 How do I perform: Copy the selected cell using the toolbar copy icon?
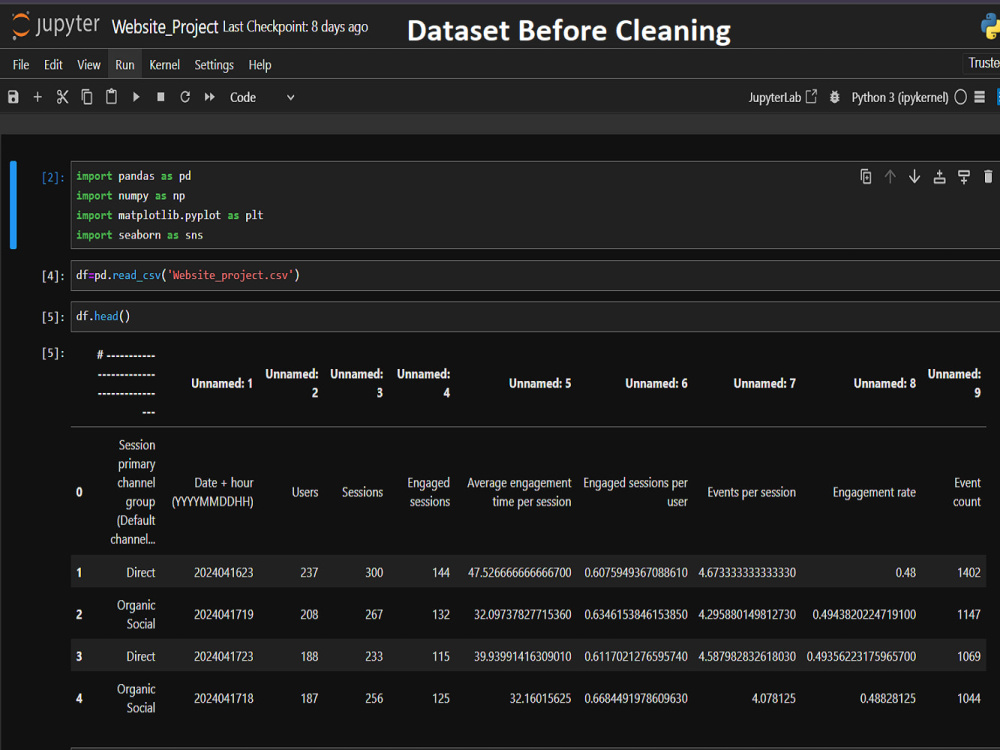coord(87,97)
